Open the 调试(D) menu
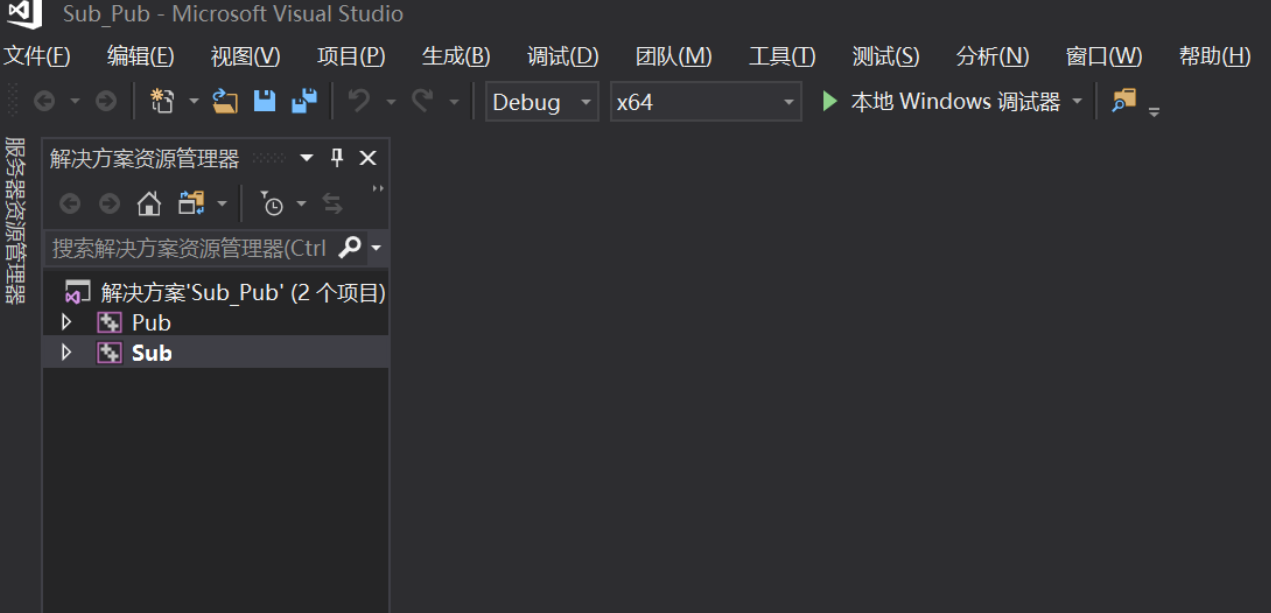Viewport: 1271px width, 613px height. point(563,56)
